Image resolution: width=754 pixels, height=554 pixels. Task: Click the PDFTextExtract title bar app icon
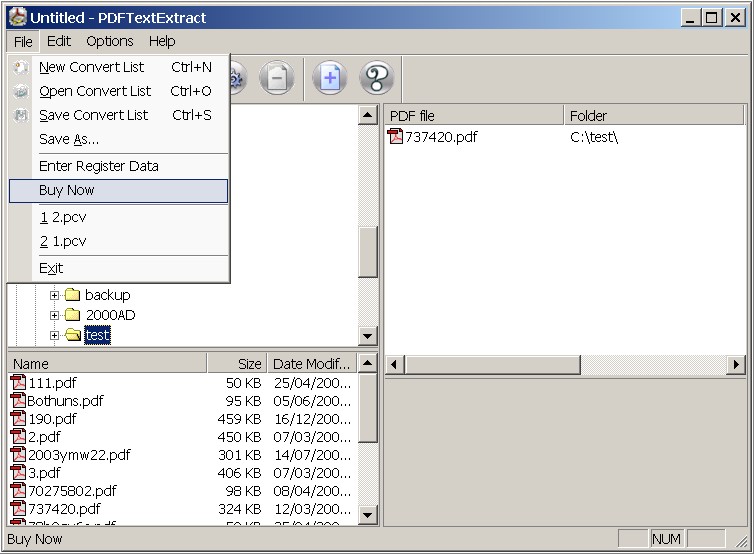18,17
